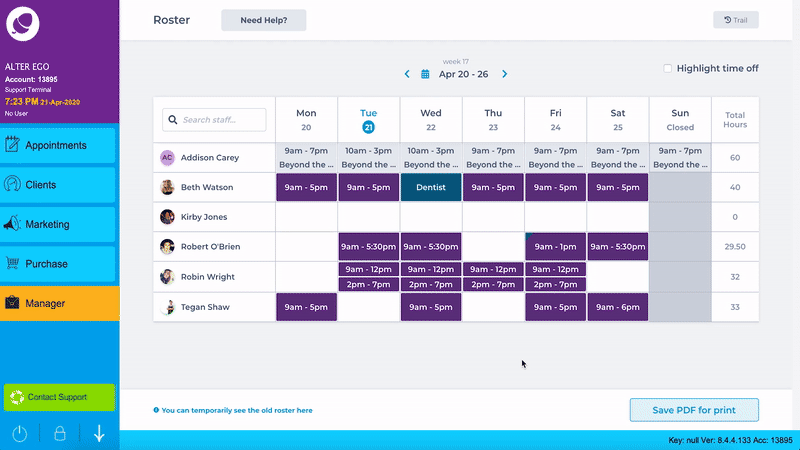Click Addison Carey's AC avatar
This screenshot has height=450, width=800.
click(x=167, y=157)
